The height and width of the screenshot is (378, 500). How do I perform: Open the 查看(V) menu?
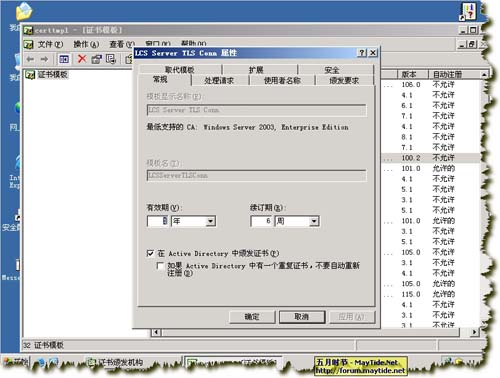pyautogui.click(x=122, y=44)
